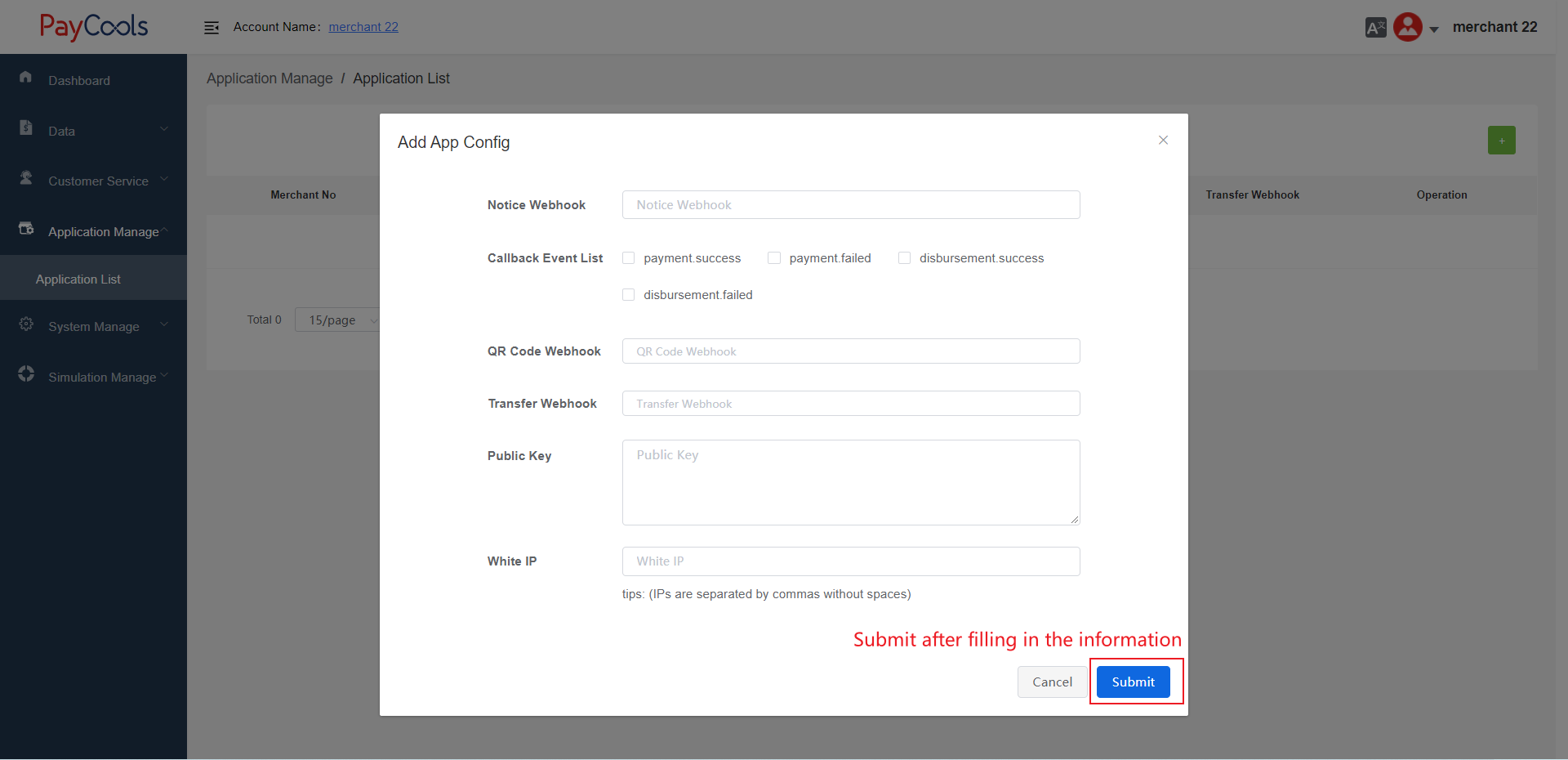The height and width of the screenshot is (760, 1568).
Task: Click the Simulation Manage icon
Action: pos(26,374)
